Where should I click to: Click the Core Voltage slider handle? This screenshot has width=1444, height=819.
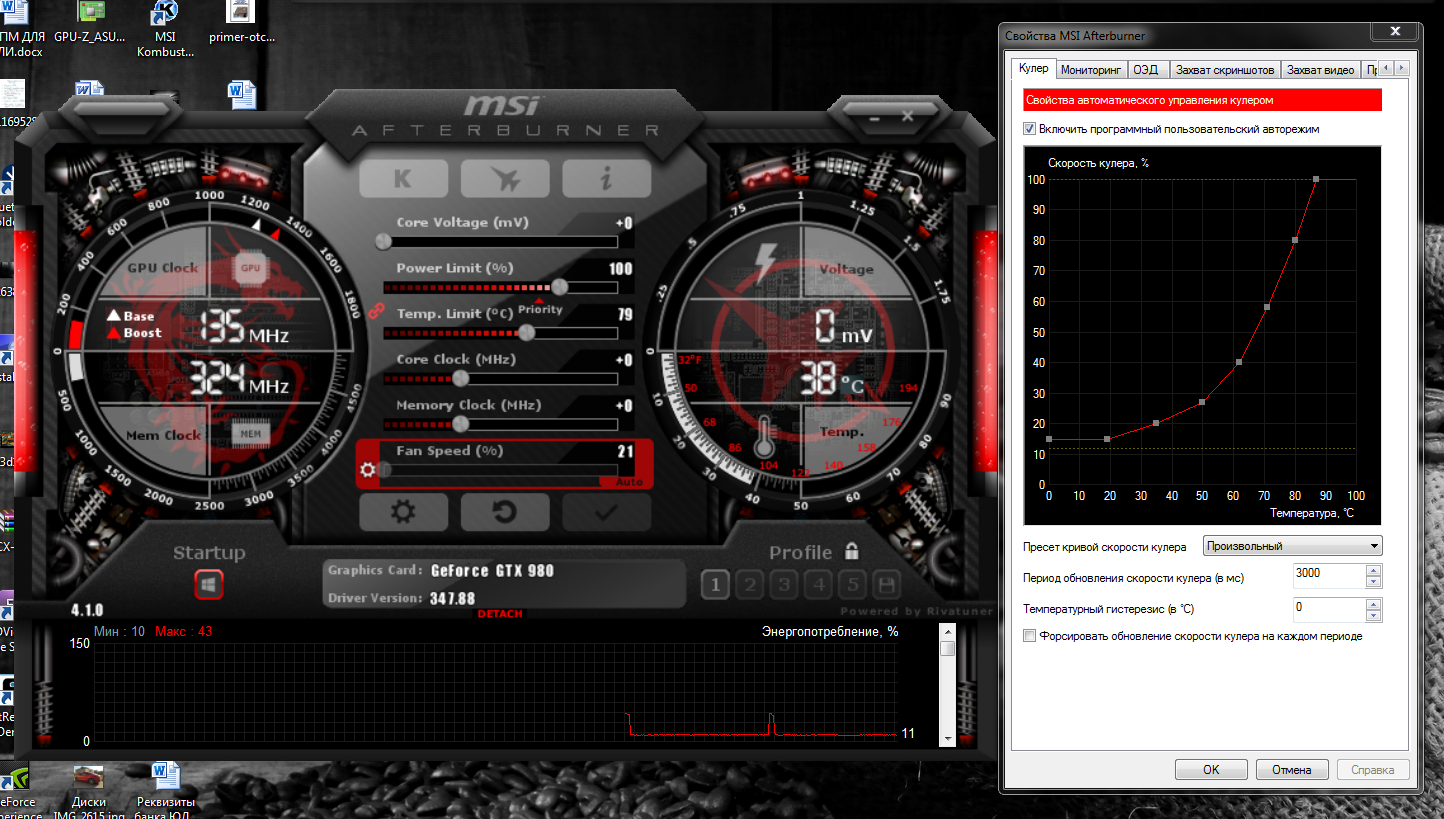pyautogui.click(x=383, y=241)
